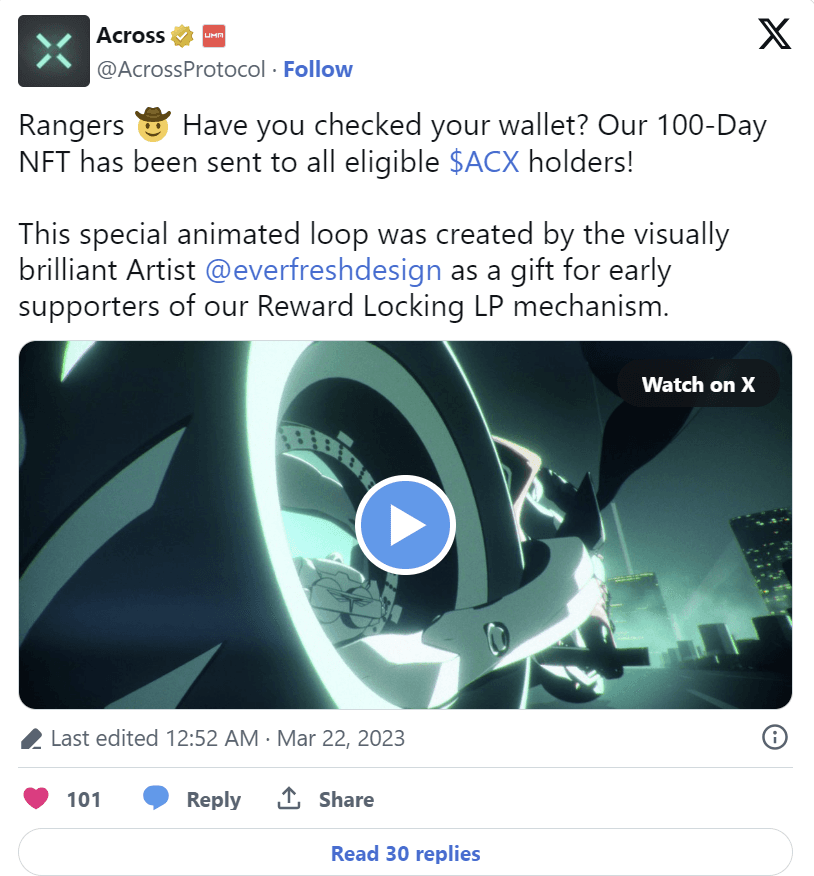Like the tweet with heart icon
This screenshot has width=814, height=876.
tap(36, 798)
